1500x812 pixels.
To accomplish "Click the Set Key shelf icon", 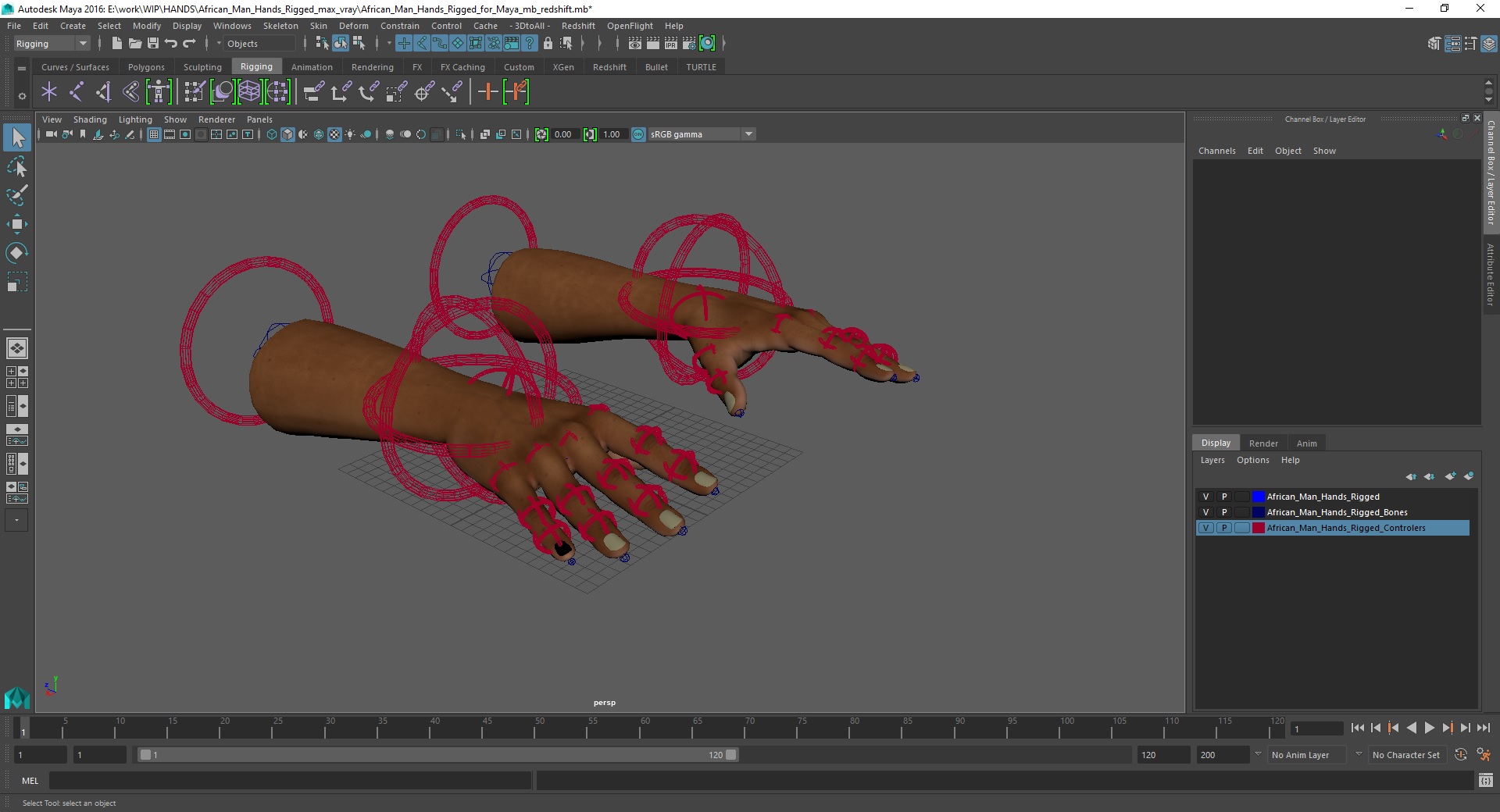I will (487, 92).
